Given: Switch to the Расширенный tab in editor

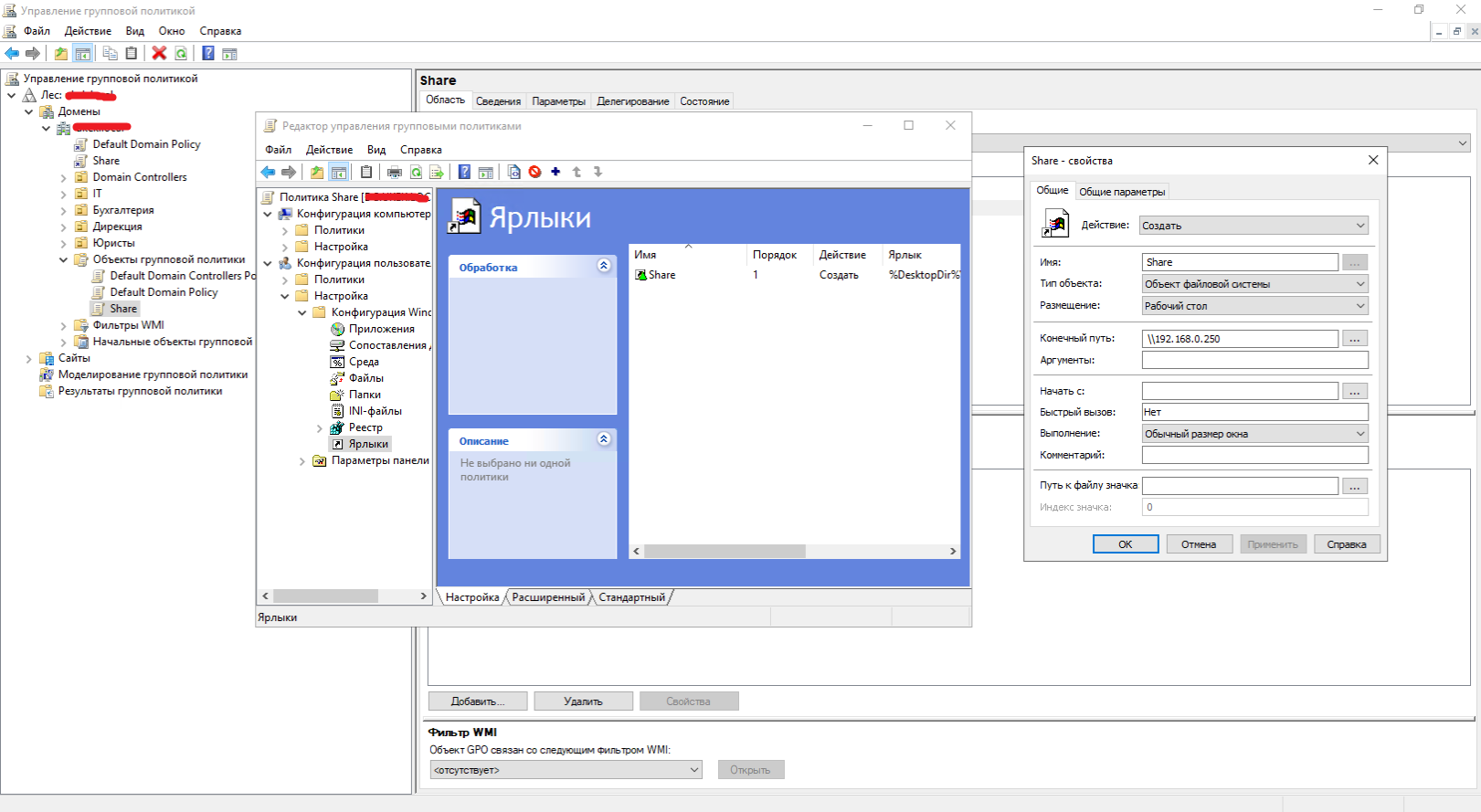Looking at the screenshot, I should [548, 597].
